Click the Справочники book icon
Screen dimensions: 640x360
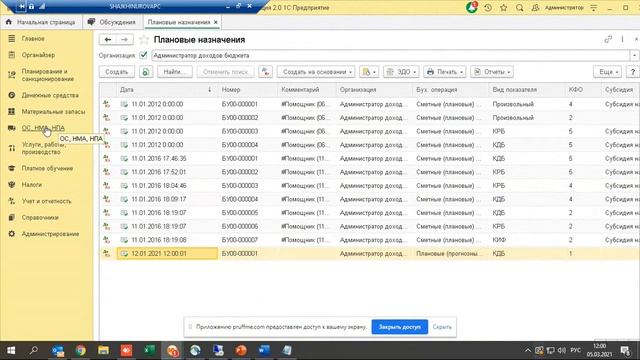(11, 218)
